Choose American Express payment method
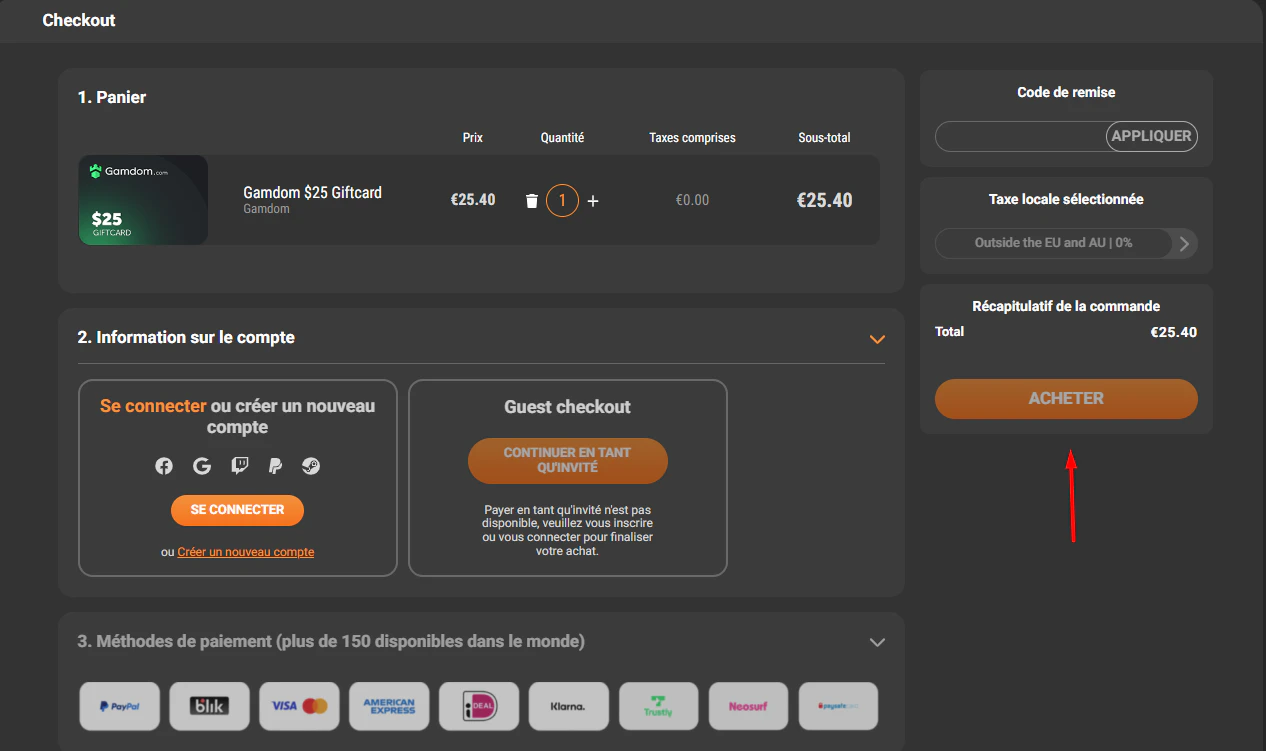The width and height of the screenshot is (1266, 751). (389, 706)
